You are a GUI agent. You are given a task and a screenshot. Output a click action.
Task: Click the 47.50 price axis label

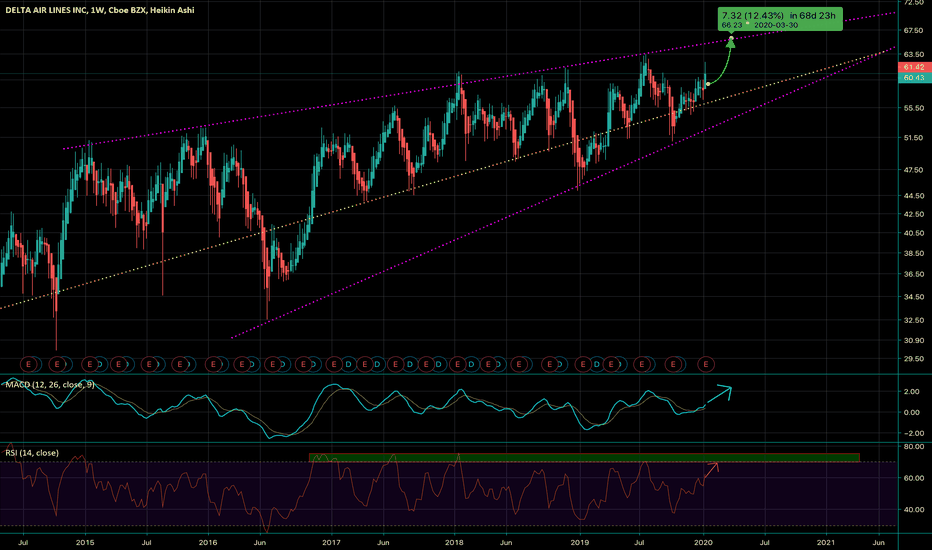[914, 170]
